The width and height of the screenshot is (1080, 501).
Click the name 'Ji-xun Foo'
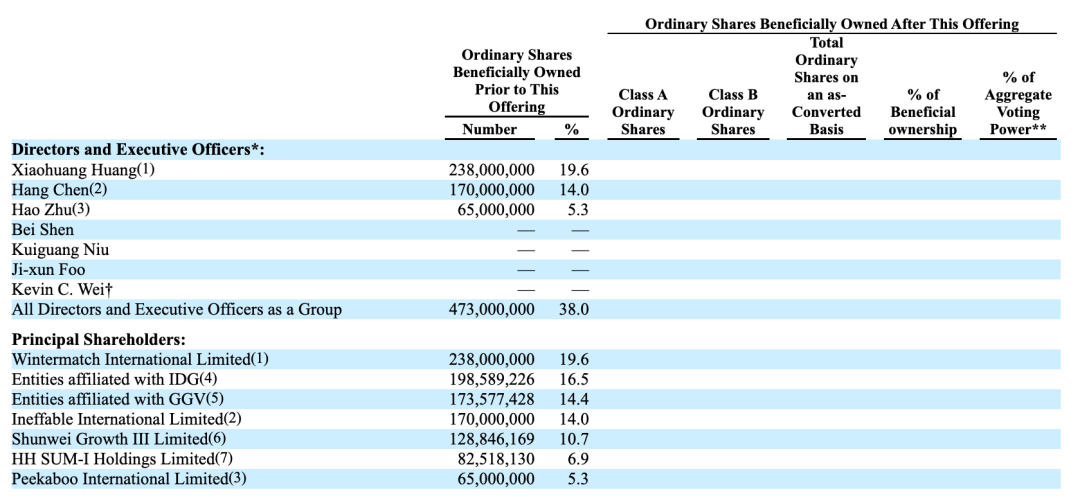click(48, 269)
